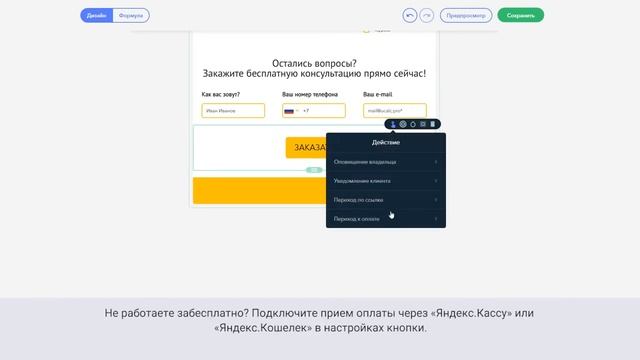Click the circular settings icon in the button toolbar
The height and width of the screenshot is (360, 640).
(x=403, y=124)
